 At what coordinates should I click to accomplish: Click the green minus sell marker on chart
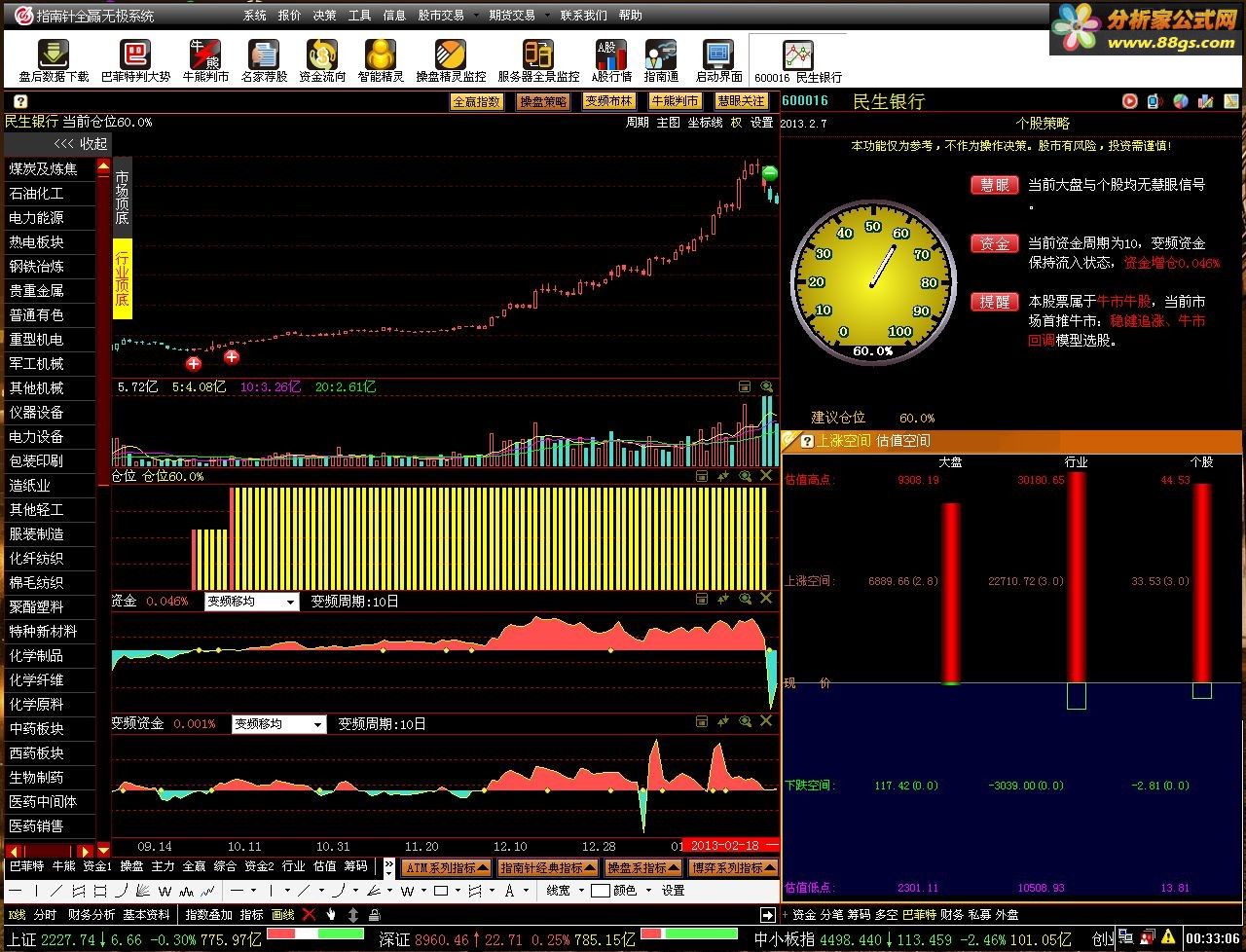[x=770, y=174]
